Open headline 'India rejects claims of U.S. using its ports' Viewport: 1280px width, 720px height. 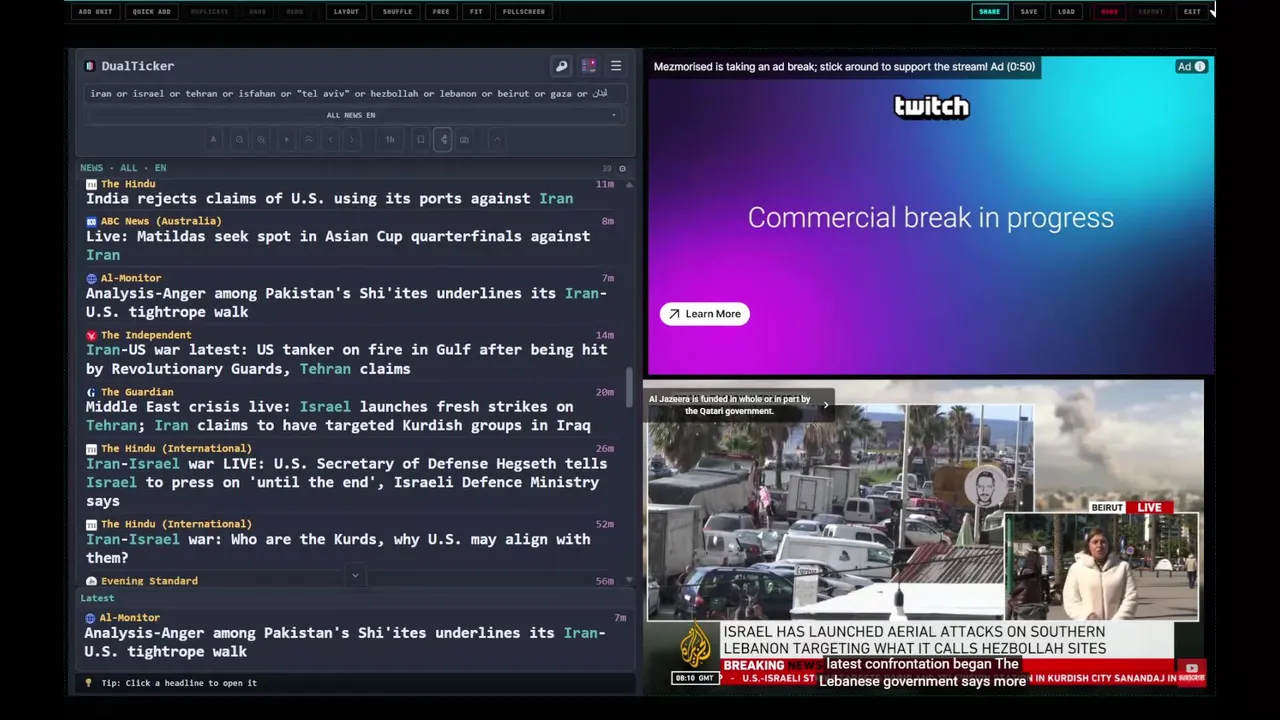pyautogui.click(x=329, y=198)
